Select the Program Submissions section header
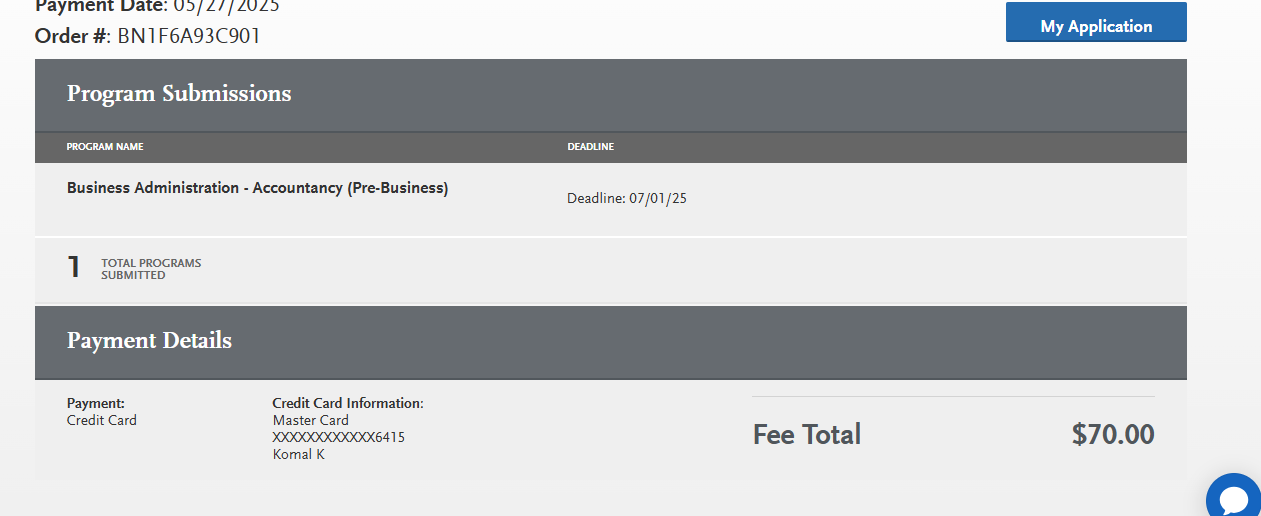The width and height of the screenshot is (1261, 516). point(179,94)
